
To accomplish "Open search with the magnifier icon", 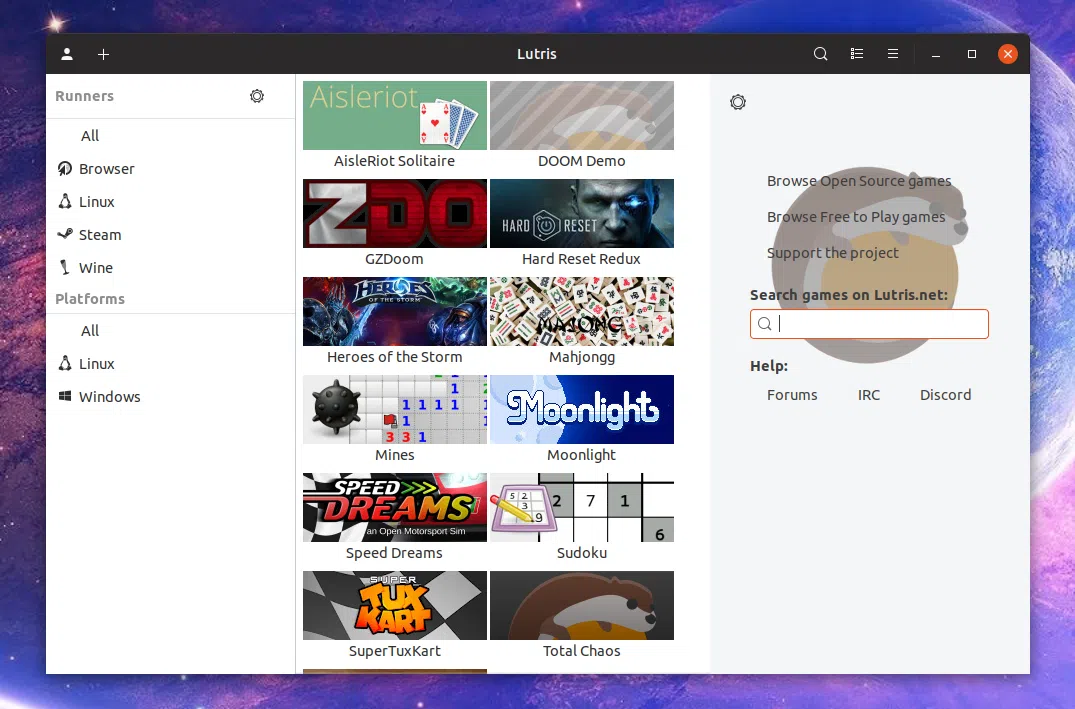I will 820,53.
